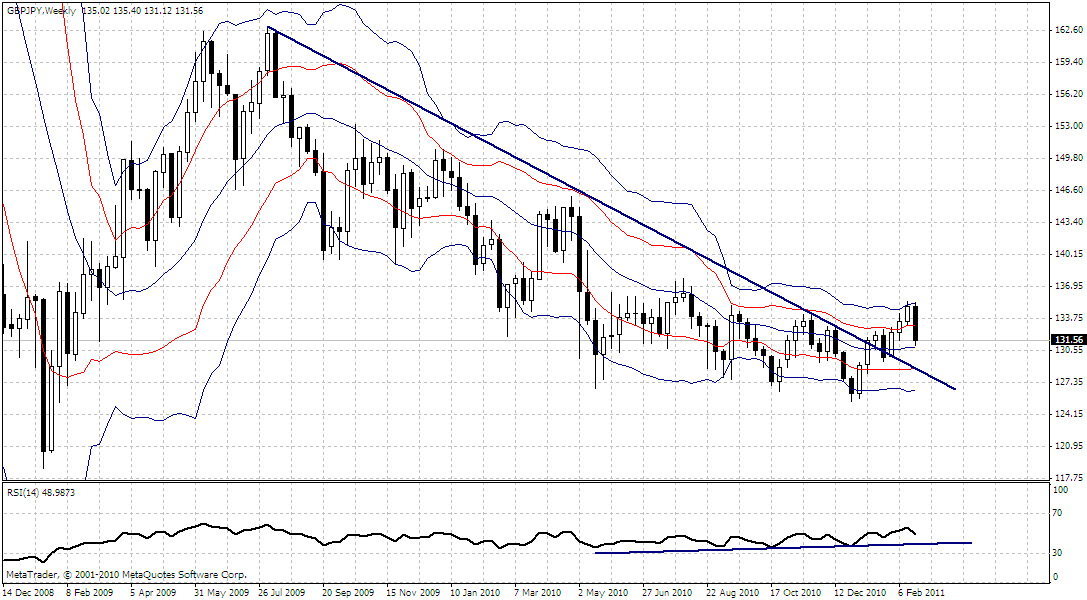Click the 31 May 2009 date label

pyautogui.click(x=220, y=592)
